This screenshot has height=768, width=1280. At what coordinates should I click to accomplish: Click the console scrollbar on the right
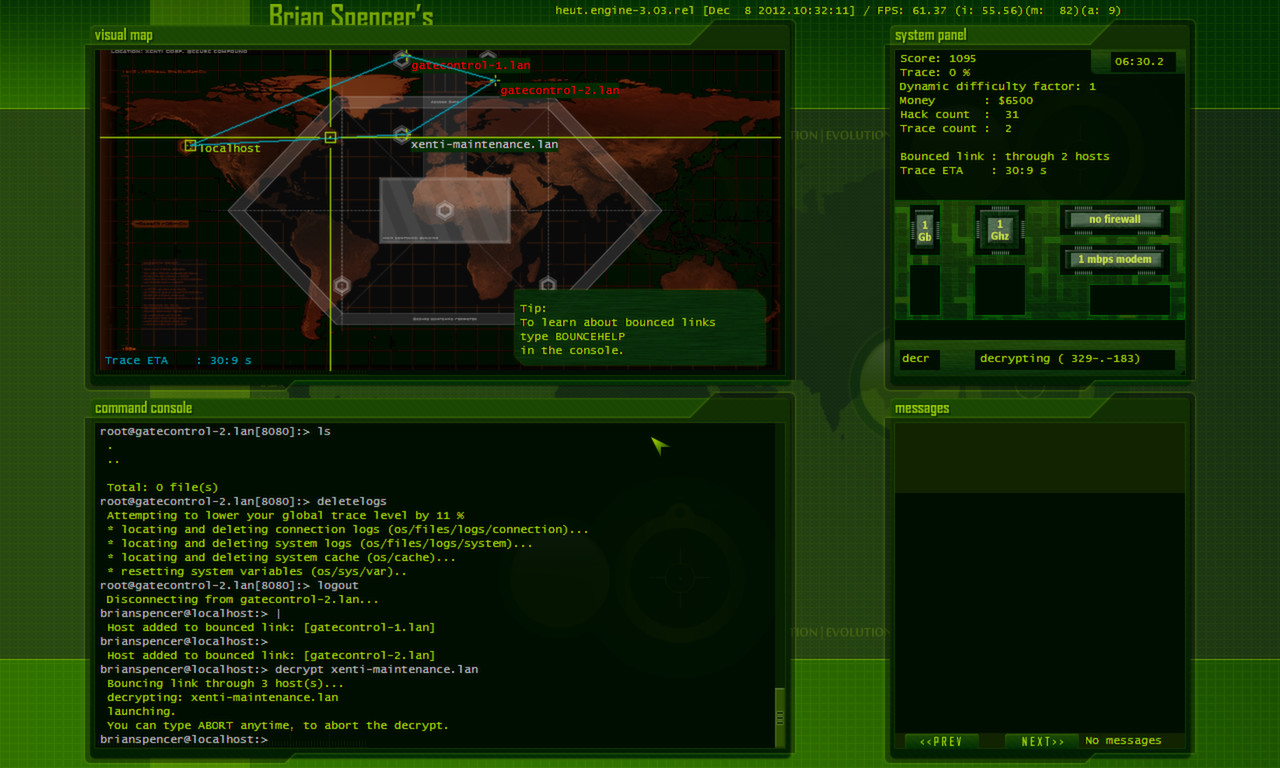pos(780,715)
